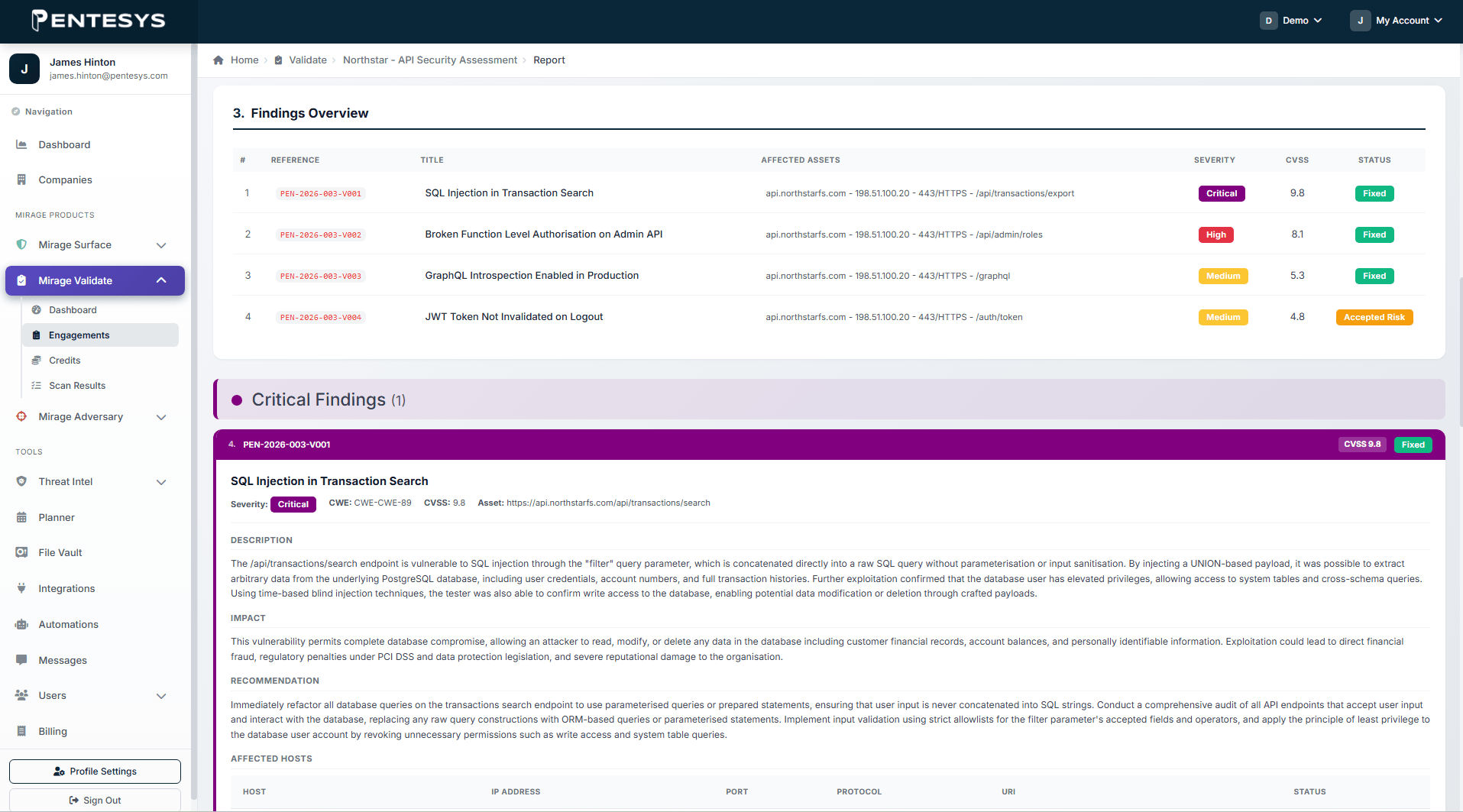Expand the Threat Intel chevron
The height and width of the screenshot is (812, 1463).
(x=161, y=482)
